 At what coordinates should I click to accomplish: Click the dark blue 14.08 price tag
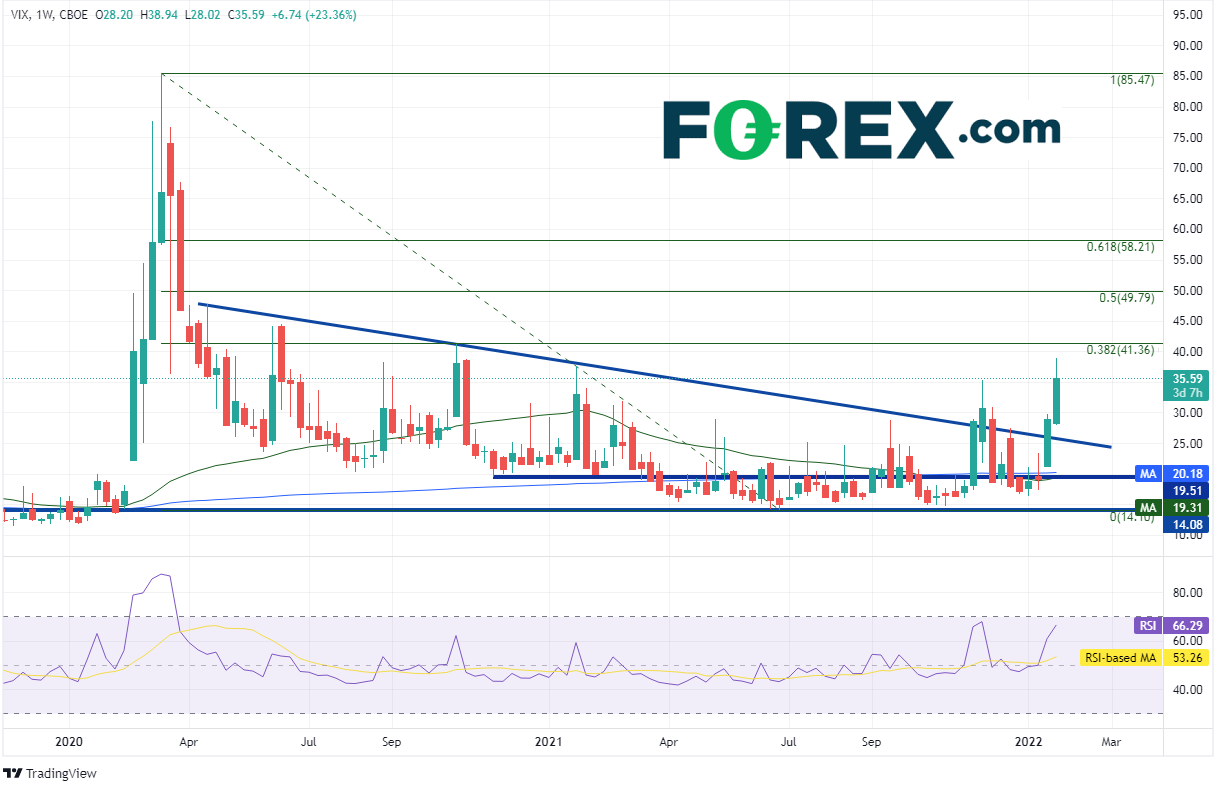click(1187, 525)
